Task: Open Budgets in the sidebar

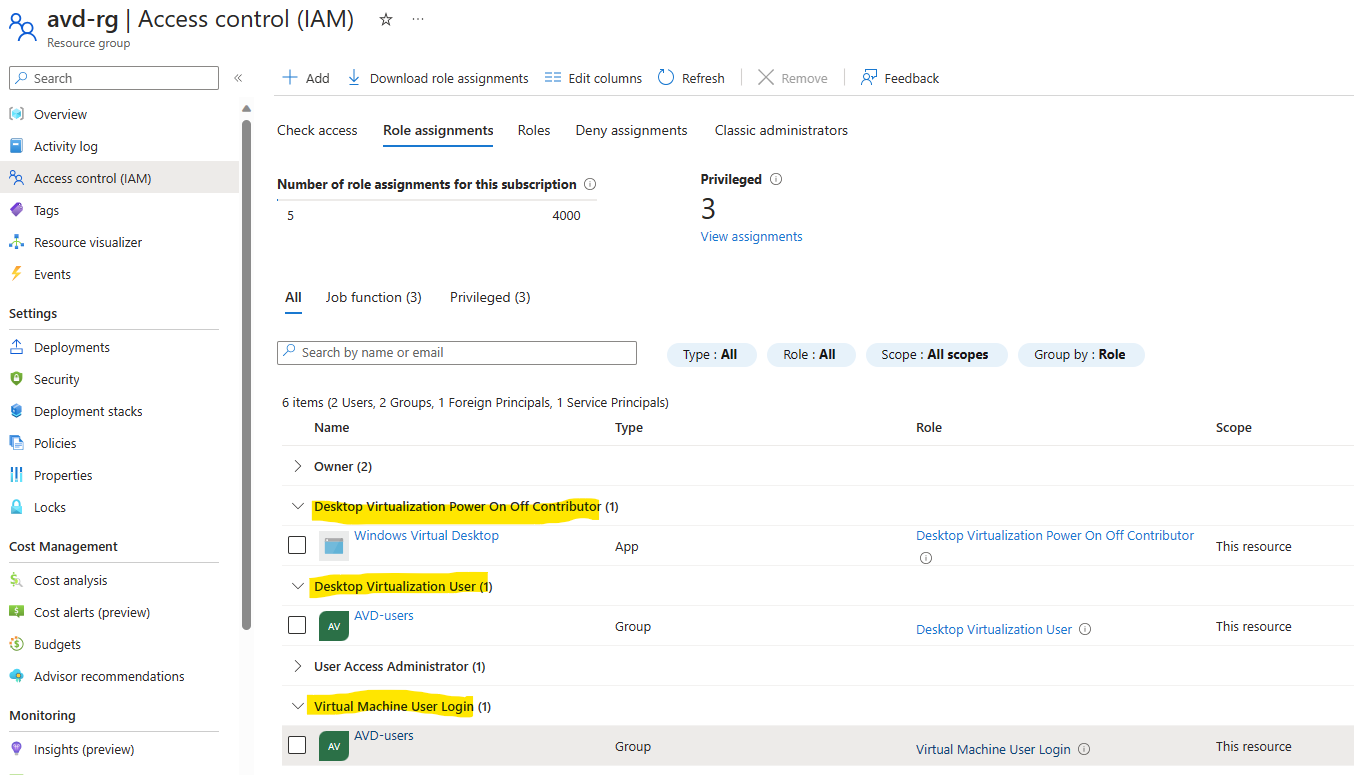Action: pyautogui.click(x=57, y=644)
